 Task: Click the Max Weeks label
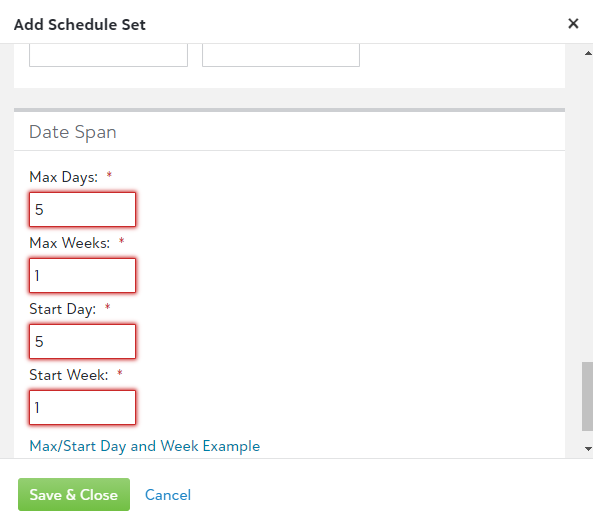(70, 243)
